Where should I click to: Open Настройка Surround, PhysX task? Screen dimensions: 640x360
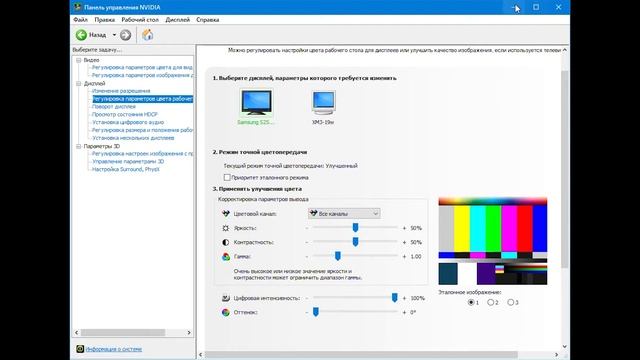126,169
